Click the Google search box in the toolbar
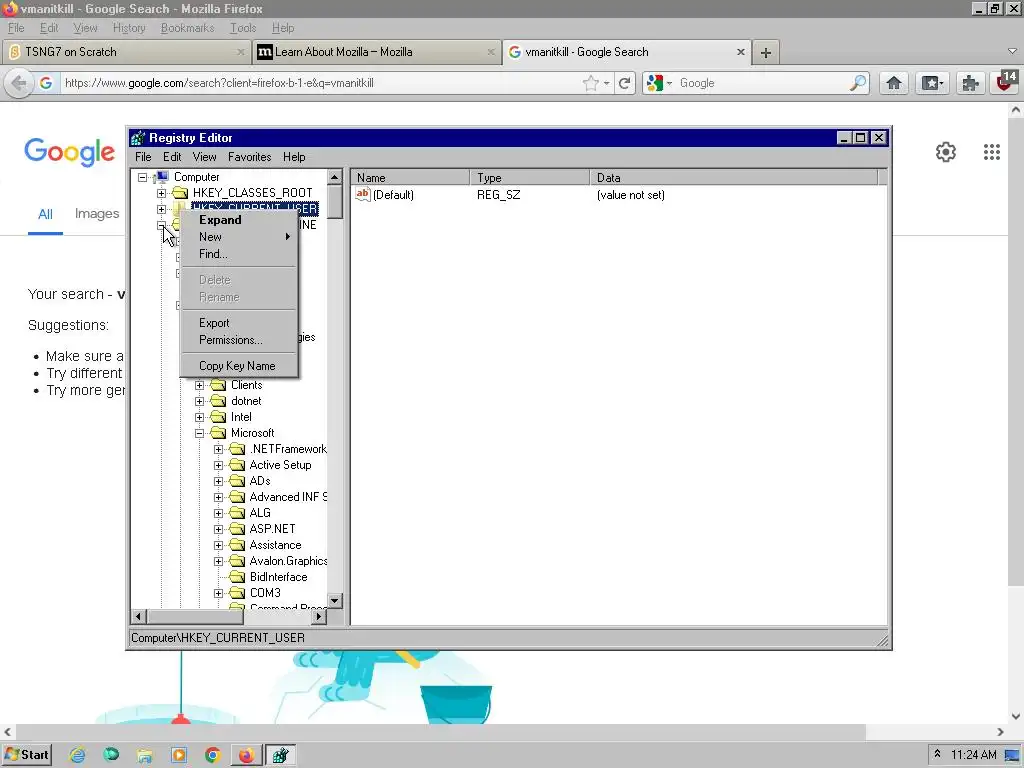 pyautogui.click(x=761, y=83)
